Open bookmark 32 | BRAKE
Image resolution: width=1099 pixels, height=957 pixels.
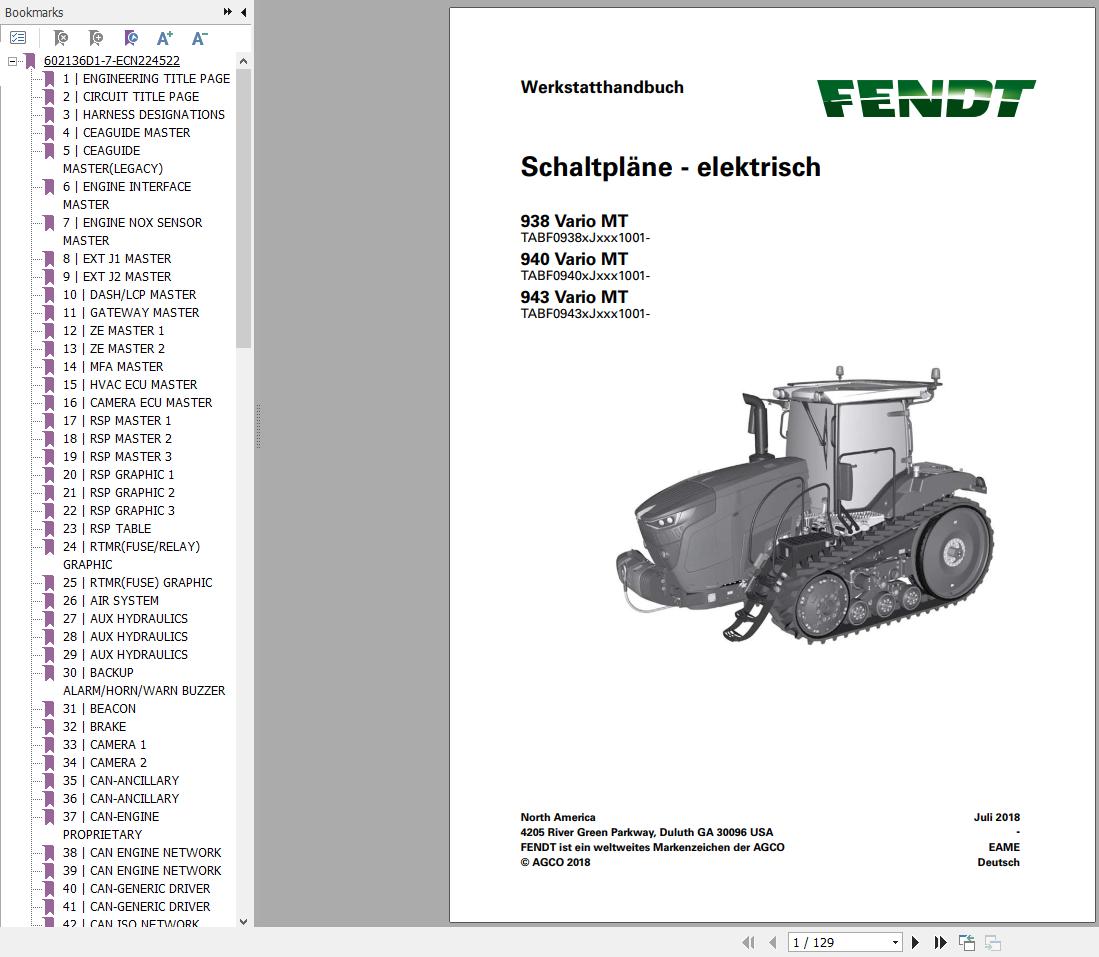(95, 727)
